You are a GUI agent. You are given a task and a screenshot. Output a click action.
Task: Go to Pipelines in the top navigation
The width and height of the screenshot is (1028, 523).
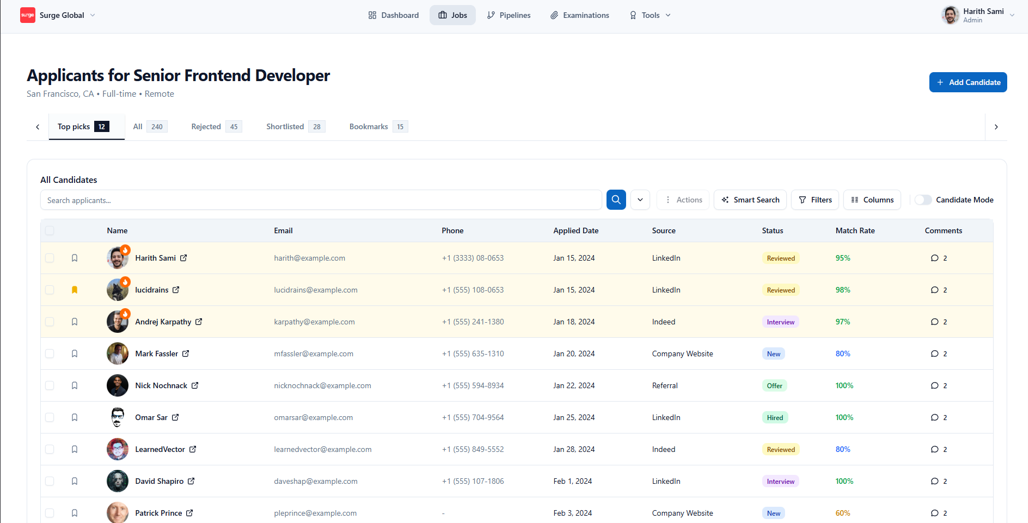[509, 15]
